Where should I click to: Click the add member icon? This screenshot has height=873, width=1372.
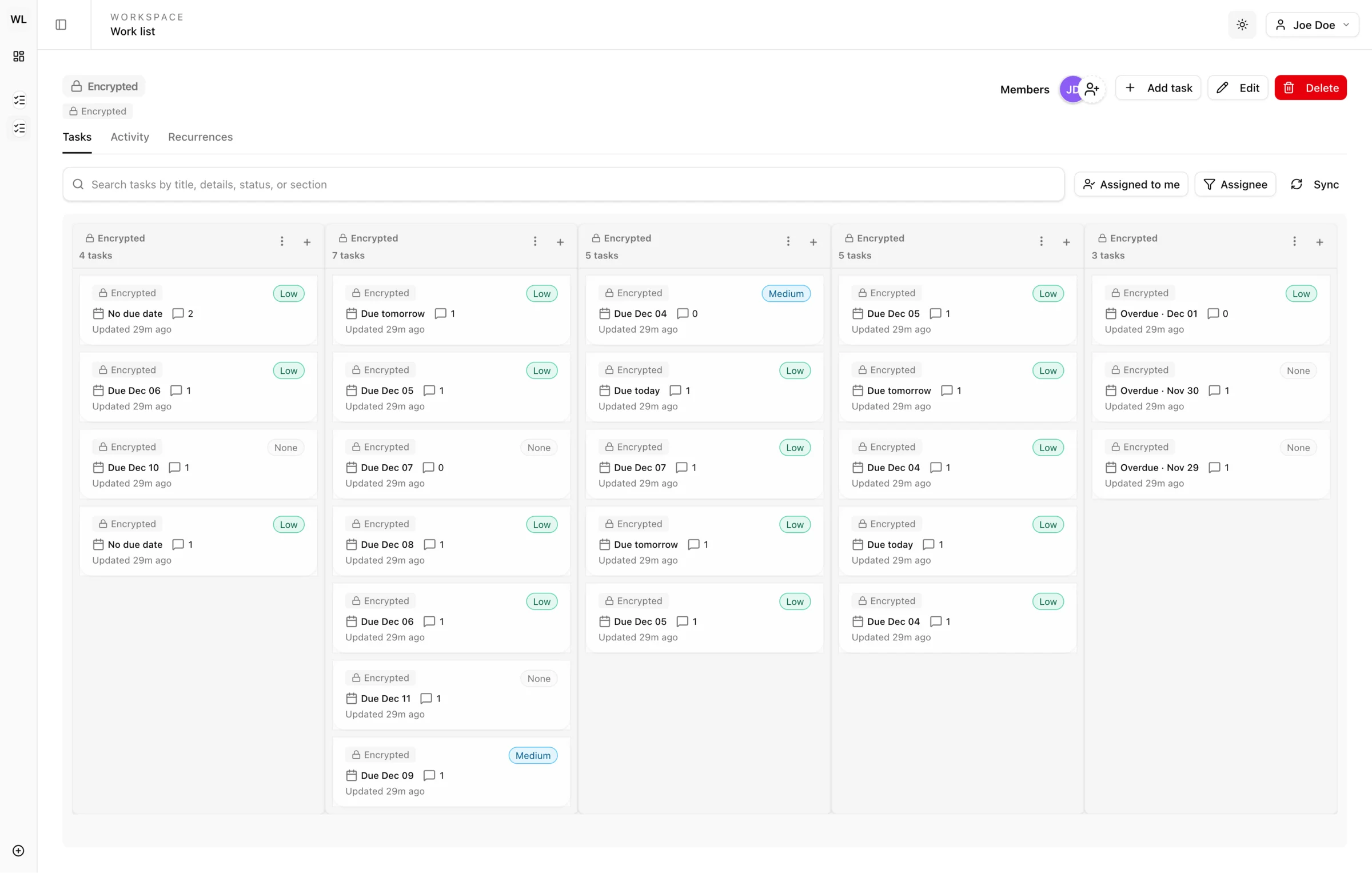(x=1092, y=89)
